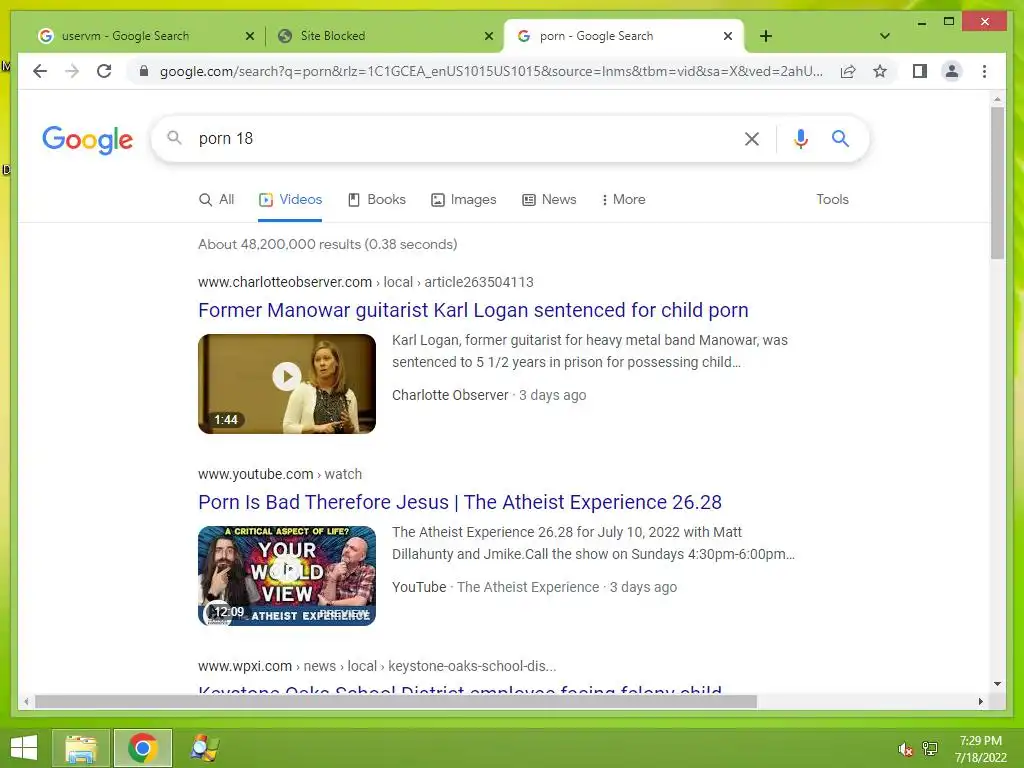Click the Google logo
Image resolution: width=1024 pixels, height=768 pixels.
[88, 139]
